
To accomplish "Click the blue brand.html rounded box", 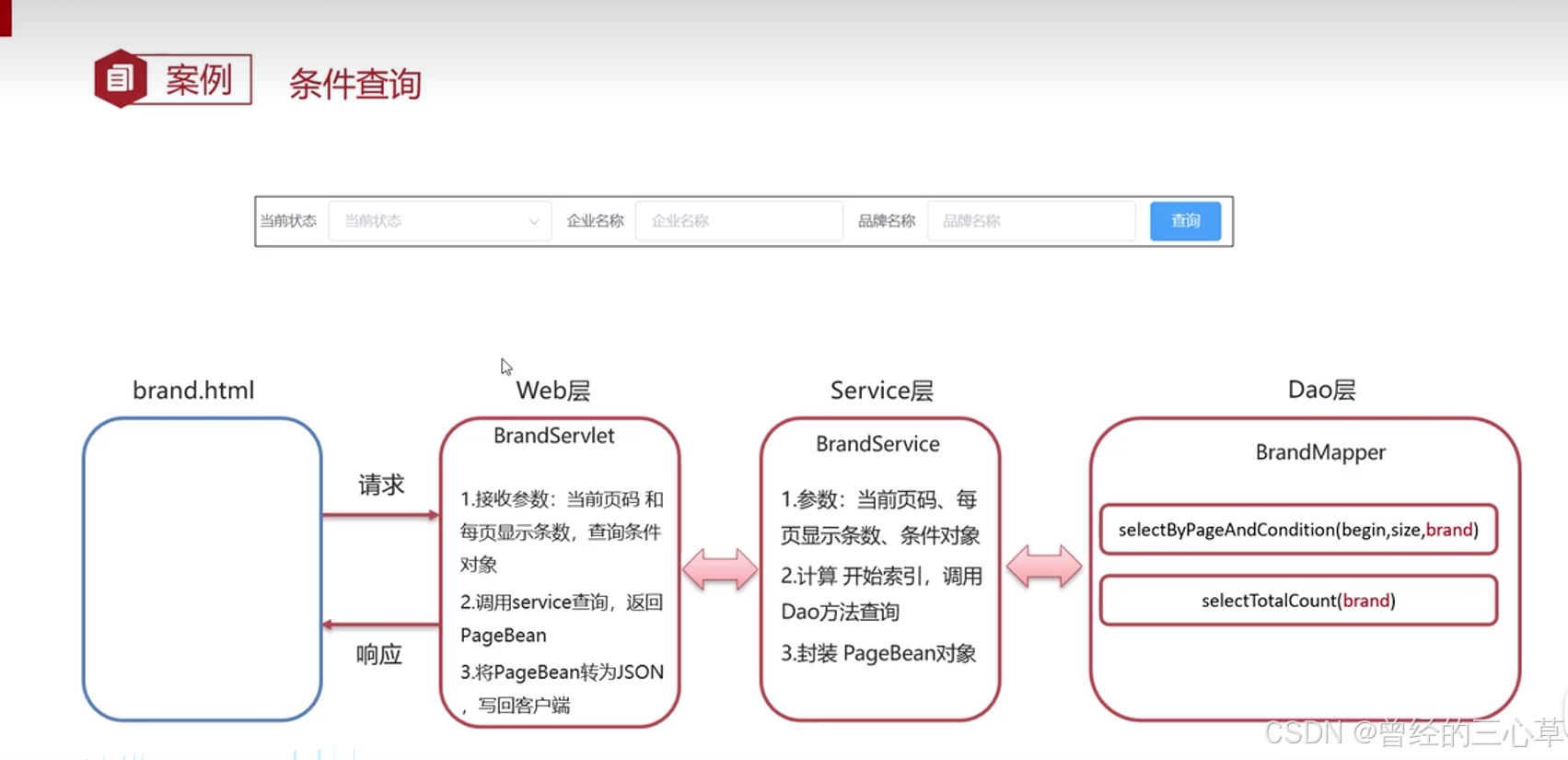I will (x=203, y=569).
